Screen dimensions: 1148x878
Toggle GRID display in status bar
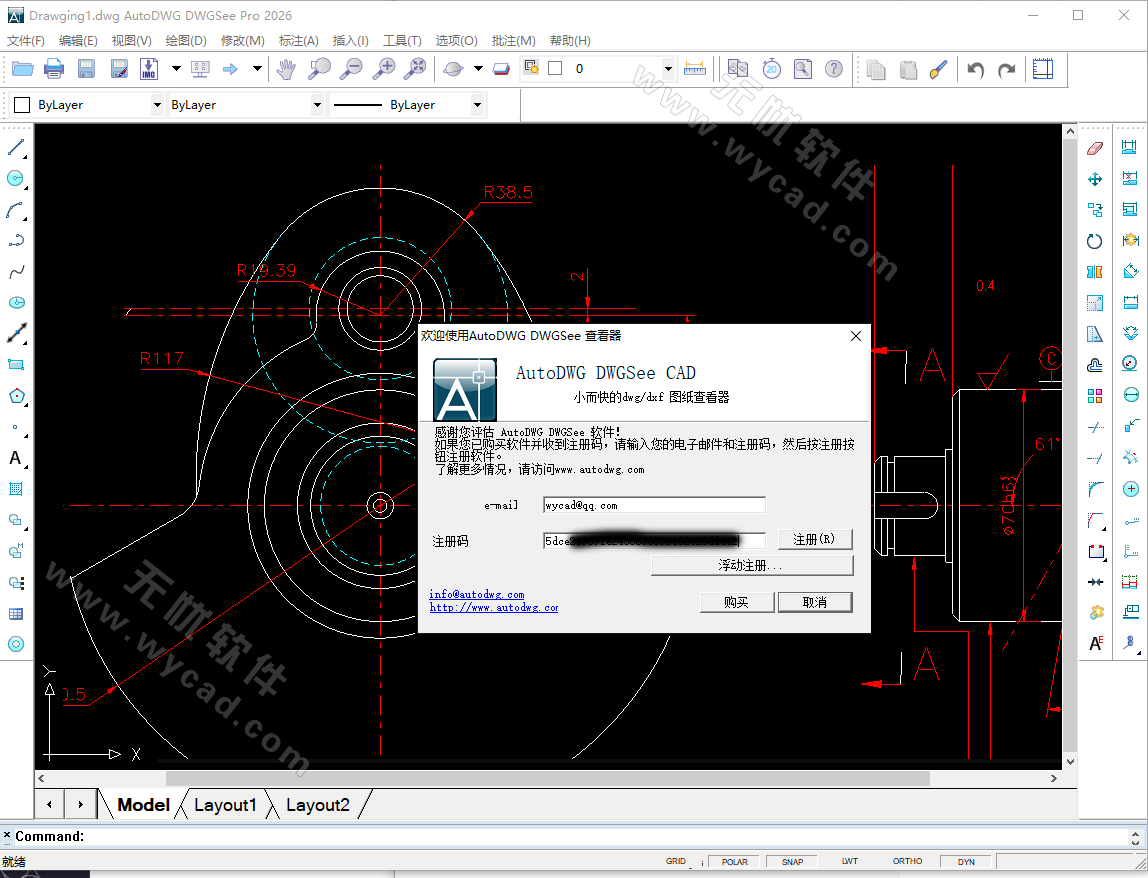tap(676, 861)
